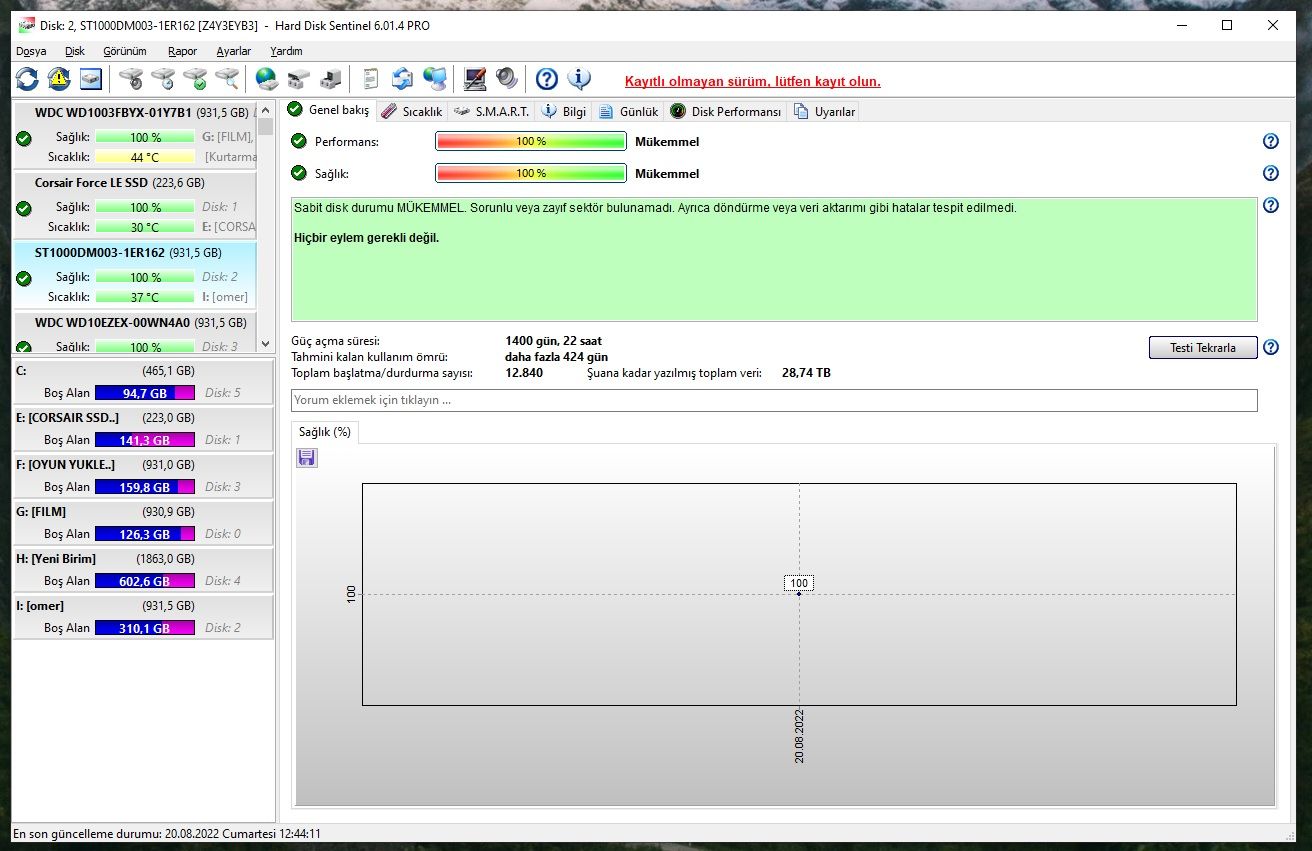The height and width of the screenshot is (851, 1312).
Task: Click the red unregistered version link
Action: 753,82
